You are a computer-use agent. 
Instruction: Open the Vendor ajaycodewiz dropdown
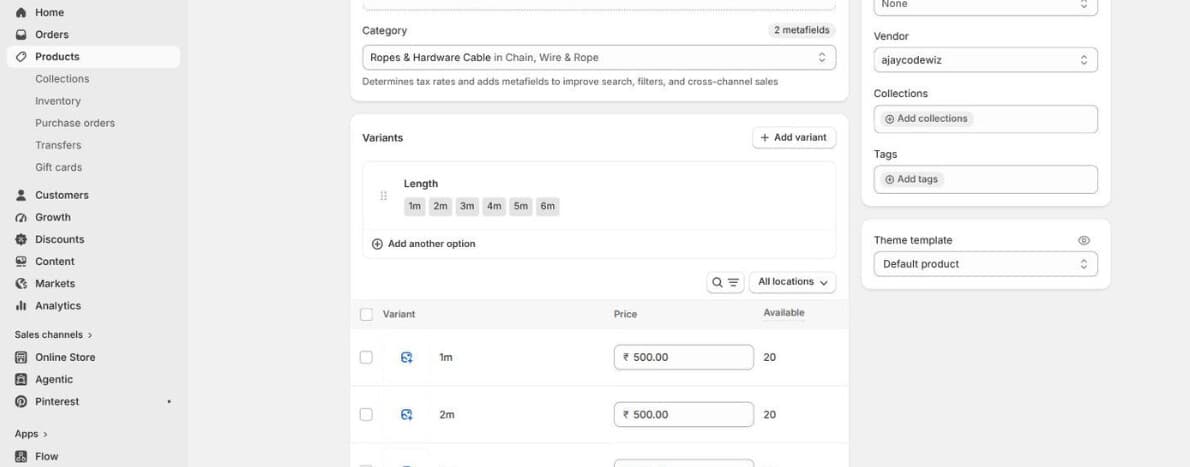pos(985,60)
